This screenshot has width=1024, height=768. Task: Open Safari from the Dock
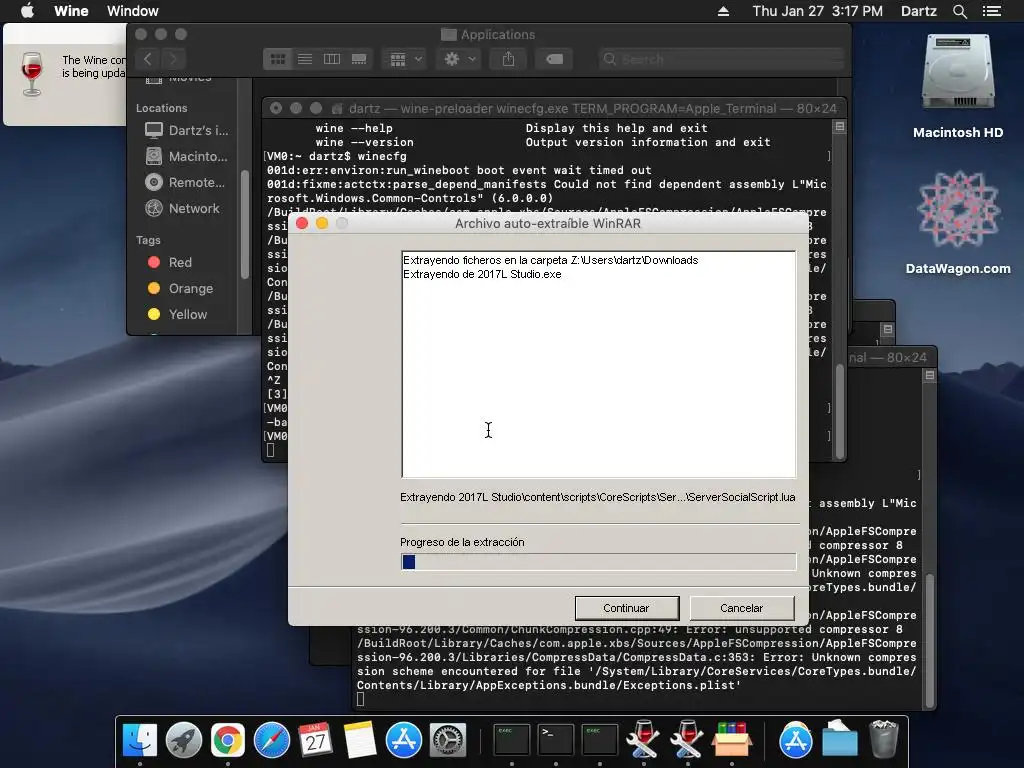(x=272, y=740)
